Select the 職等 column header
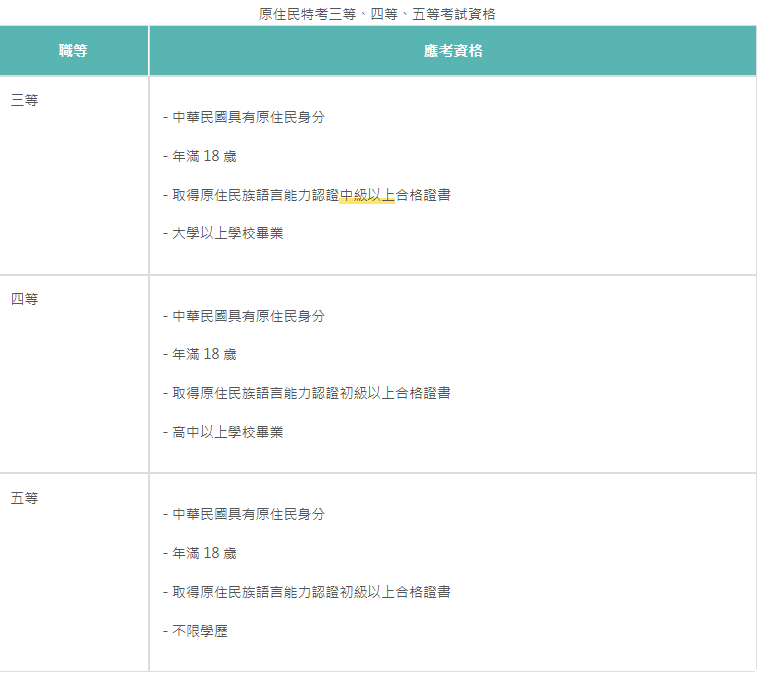The image size is (759, 675). point(74,50)
